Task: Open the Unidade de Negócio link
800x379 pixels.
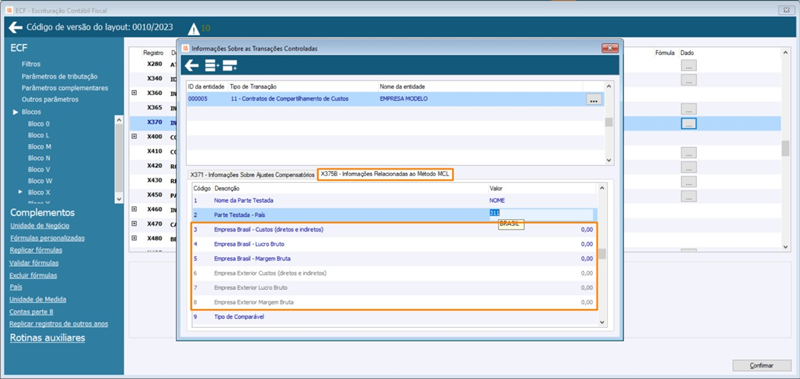Action: point(40,226)
